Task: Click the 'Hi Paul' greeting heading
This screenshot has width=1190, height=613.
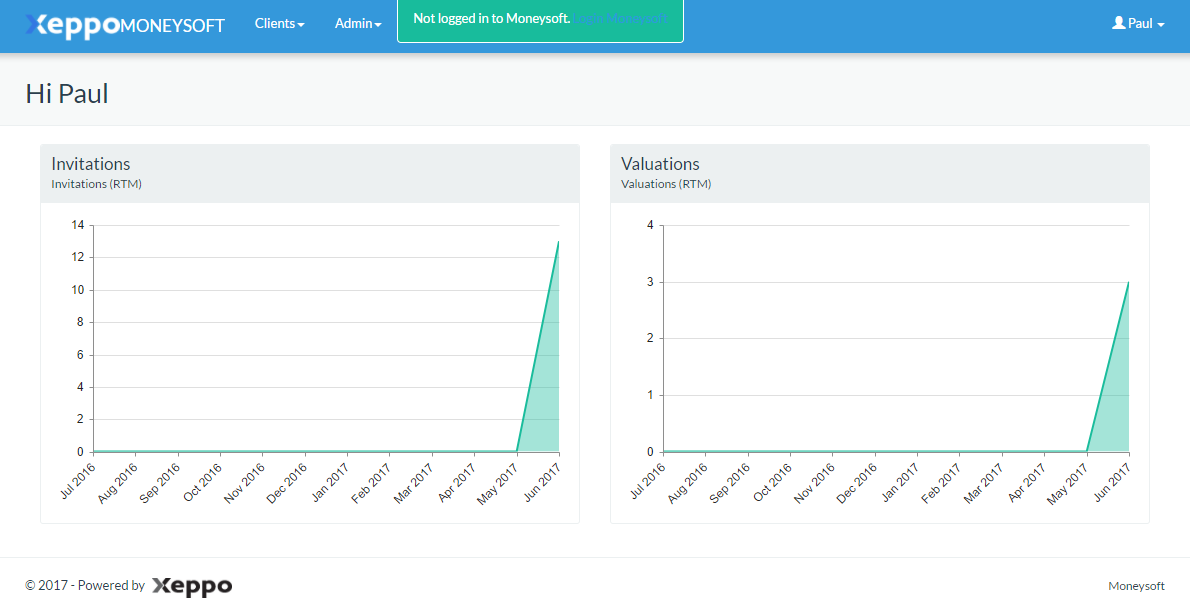Action: (x=67, y=94)
